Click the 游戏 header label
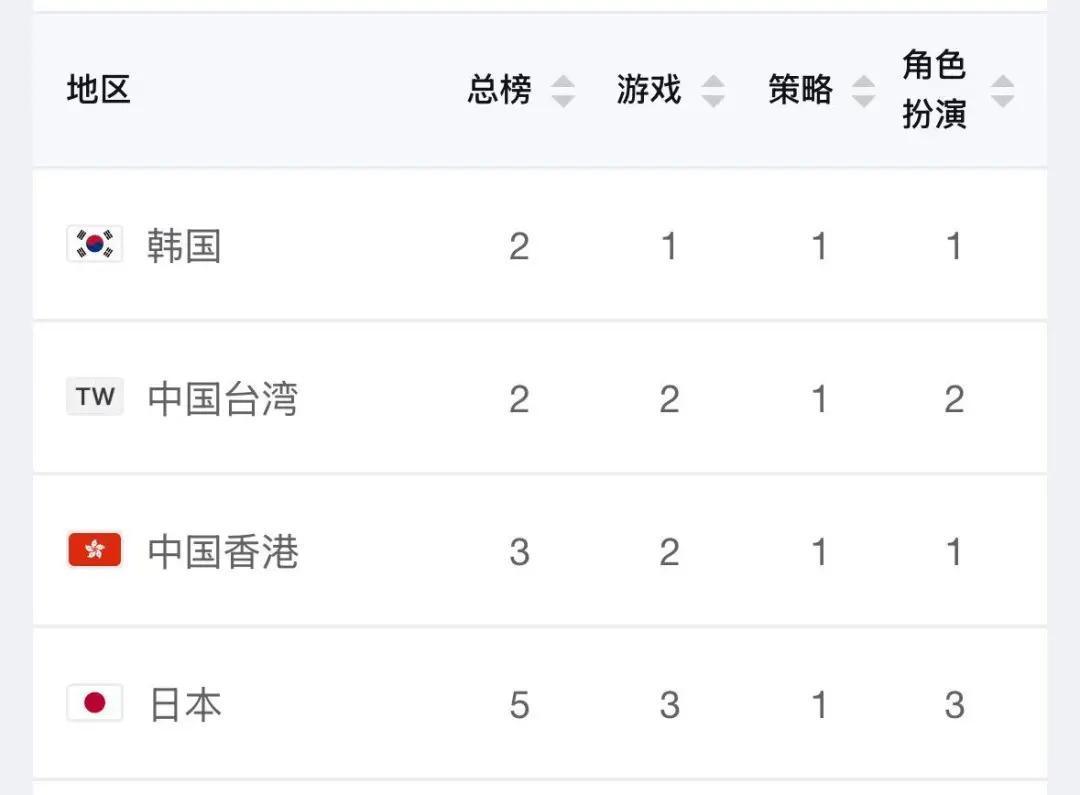The height and width of the screenshot is (795, 1080). [x=649, y=90]
